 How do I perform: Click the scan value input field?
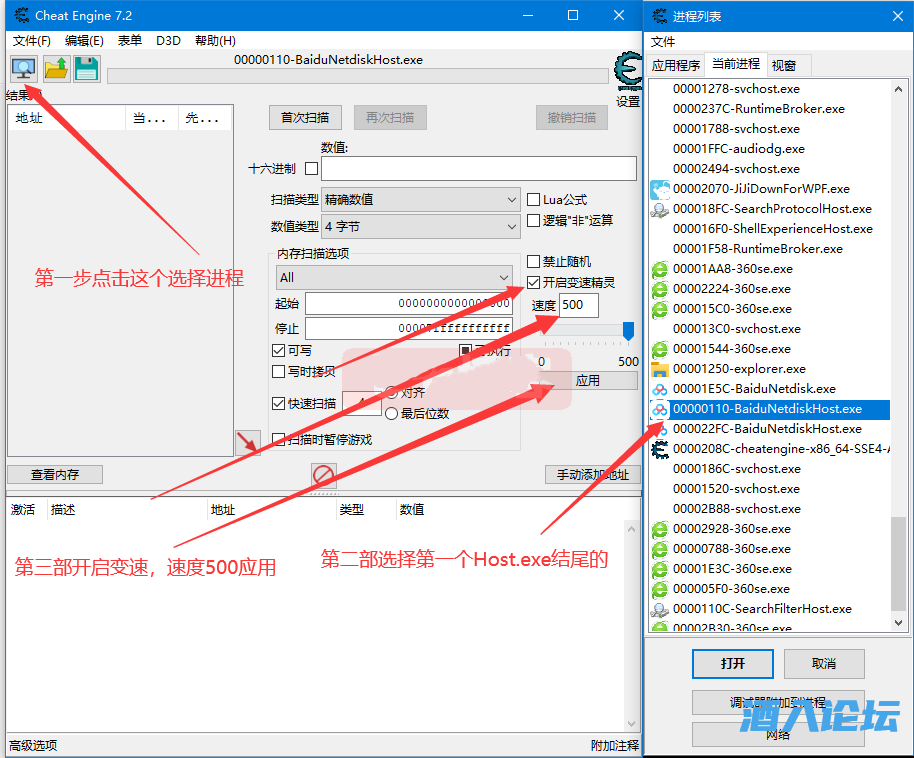tap(479, 169)
